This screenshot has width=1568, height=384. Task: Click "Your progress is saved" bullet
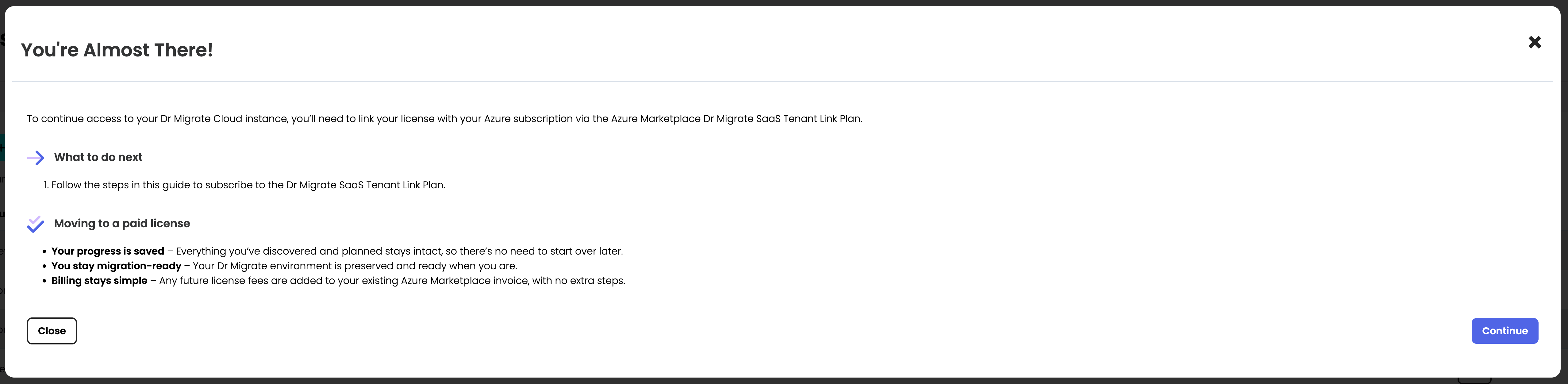click(337, 251)
